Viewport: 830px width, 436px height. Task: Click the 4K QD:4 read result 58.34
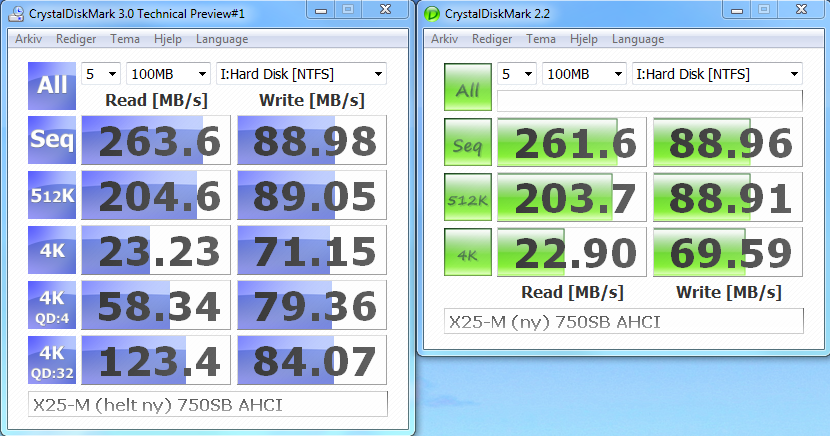[156, 305]
